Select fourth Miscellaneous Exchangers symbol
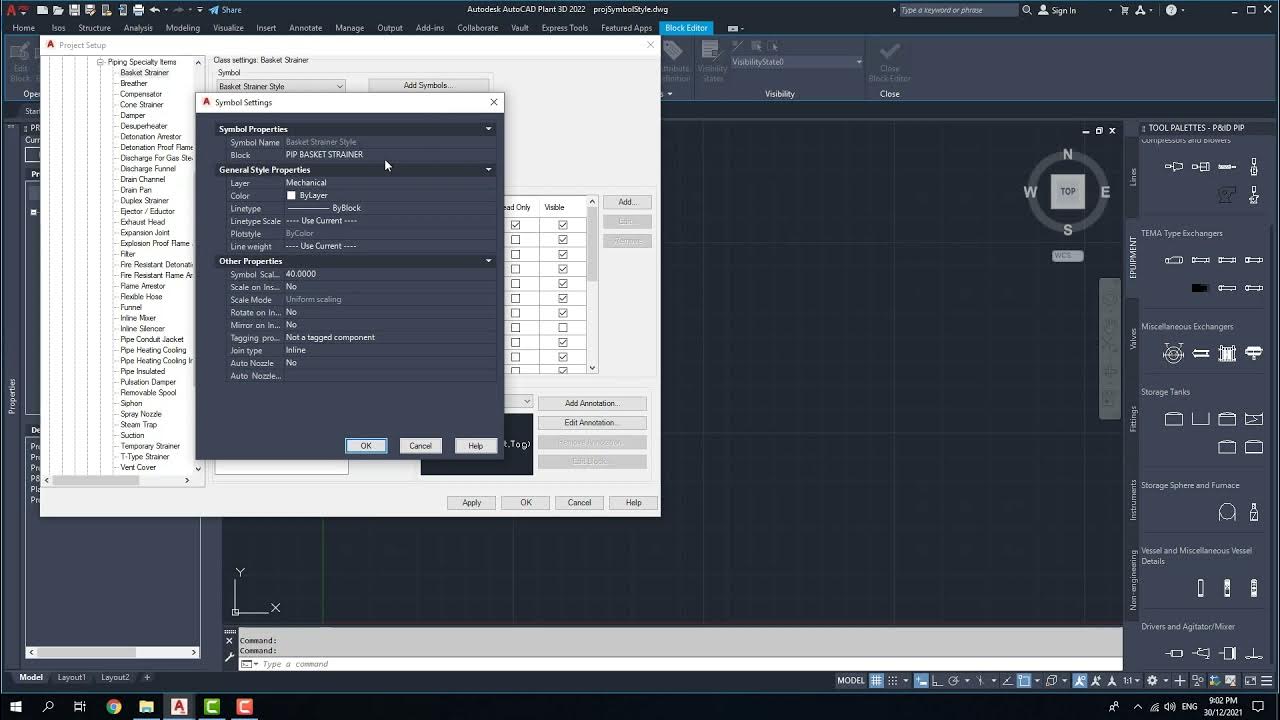Image resolution: width=1280 pixels, height=720 pixels. (x=1254, y=353)
